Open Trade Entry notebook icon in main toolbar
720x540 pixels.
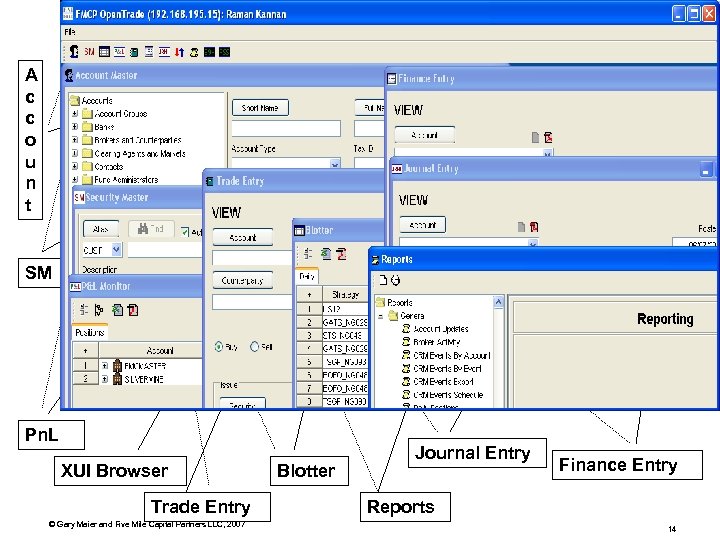tap(134, 52)
